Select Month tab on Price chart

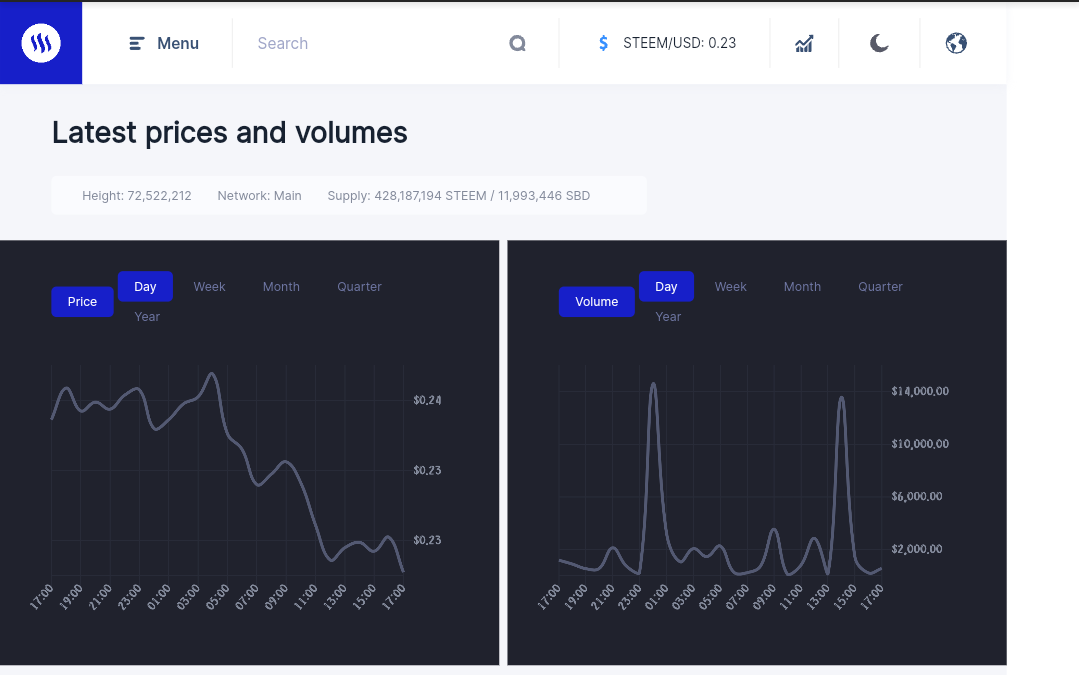(x=281, y=287)
